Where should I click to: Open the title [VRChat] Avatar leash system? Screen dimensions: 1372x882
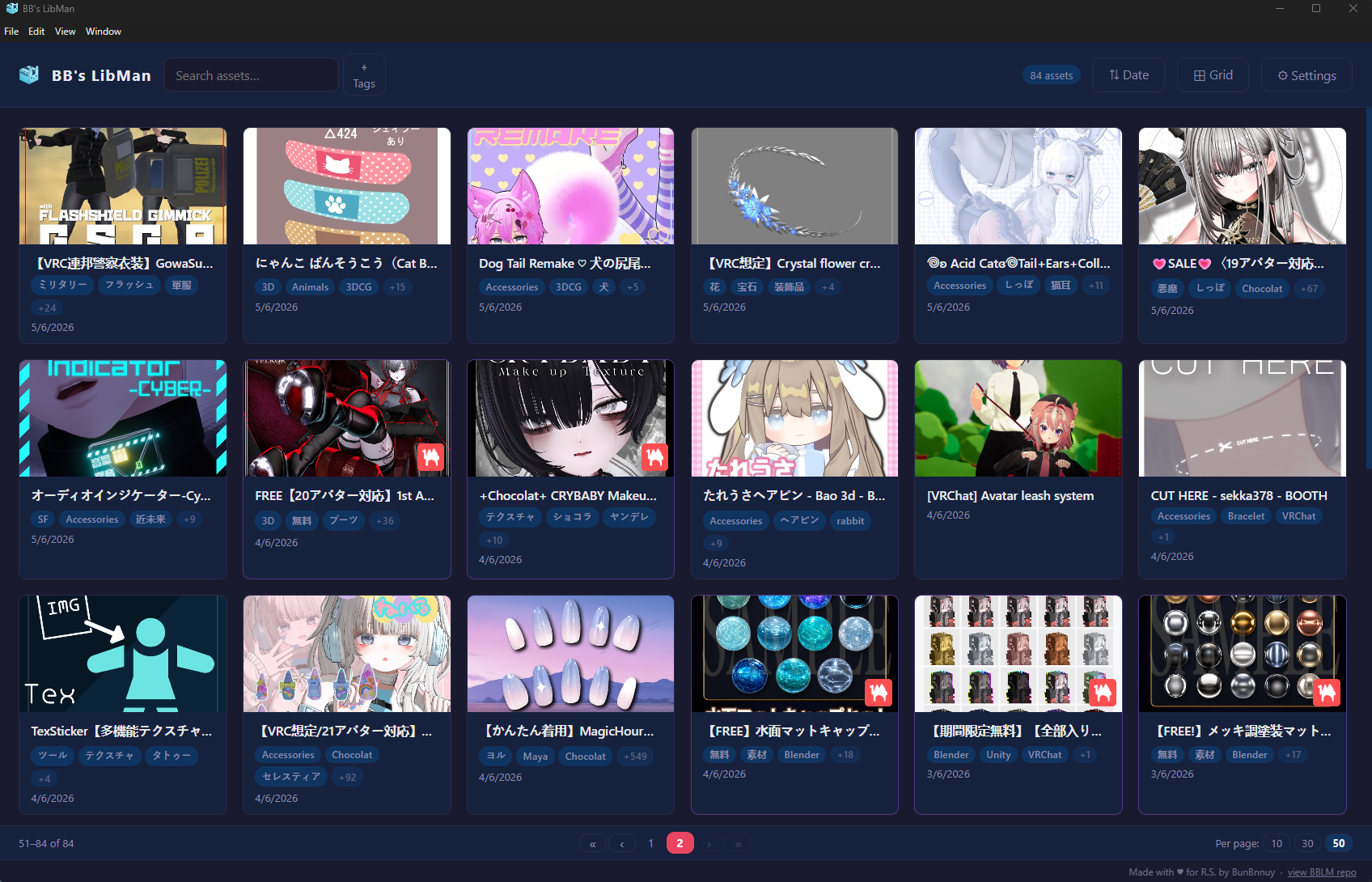coord(1010,496)
